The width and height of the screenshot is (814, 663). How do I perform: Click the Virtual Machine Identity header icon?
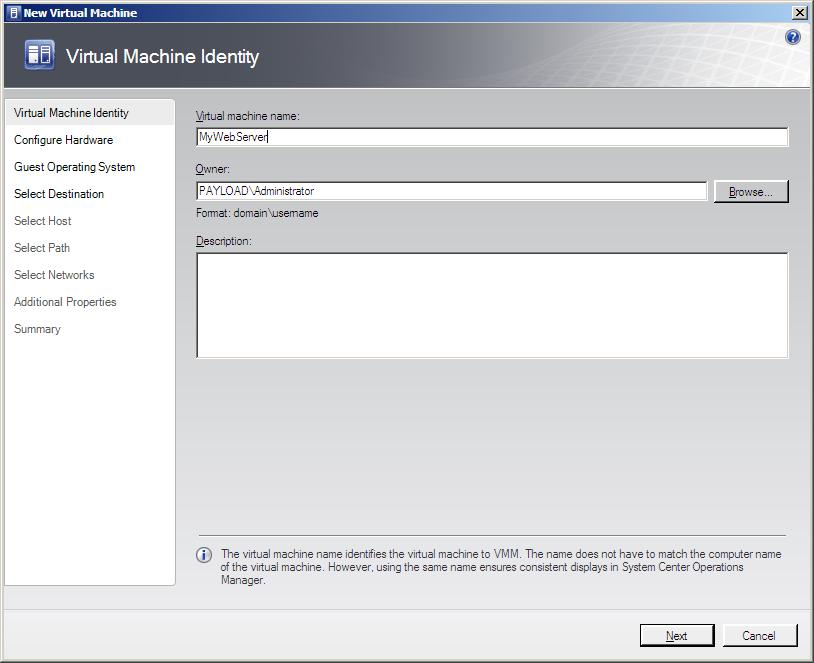tap(39, 55)
